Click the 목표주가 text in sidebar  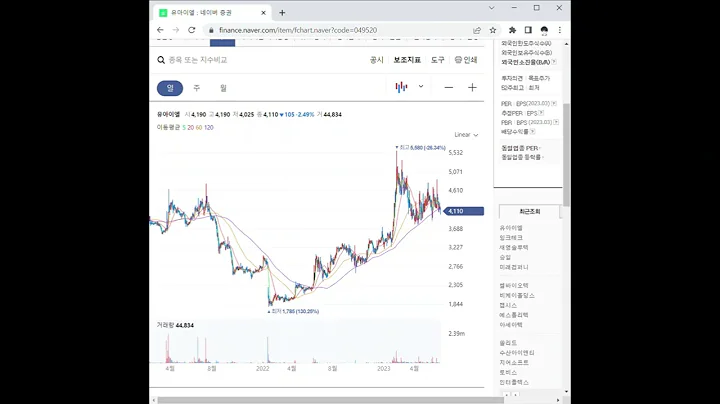pyautogui.click(x=539, y=79)
